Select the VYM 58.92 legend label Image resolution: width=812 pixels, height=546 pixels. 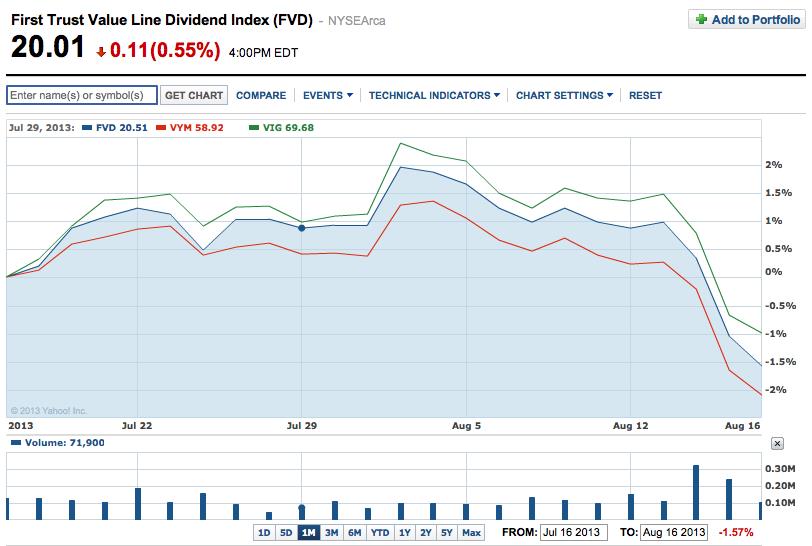point(197,127)
